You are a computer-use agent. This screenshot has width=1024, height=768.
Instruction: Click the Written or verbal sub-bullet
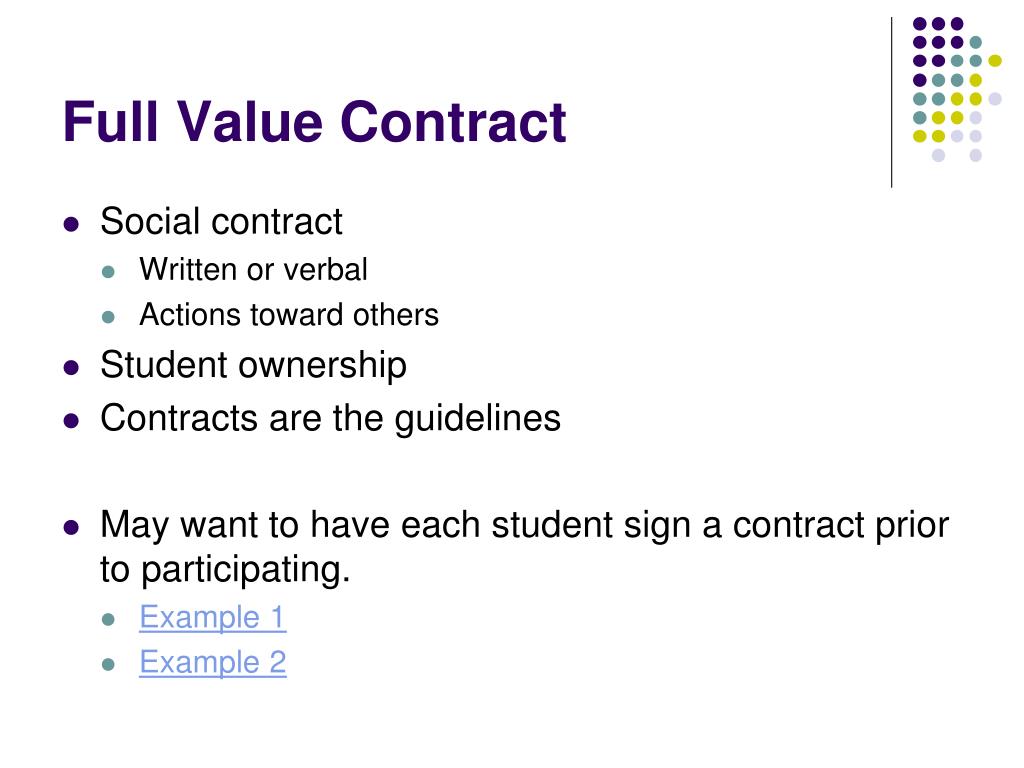(253, 269)
